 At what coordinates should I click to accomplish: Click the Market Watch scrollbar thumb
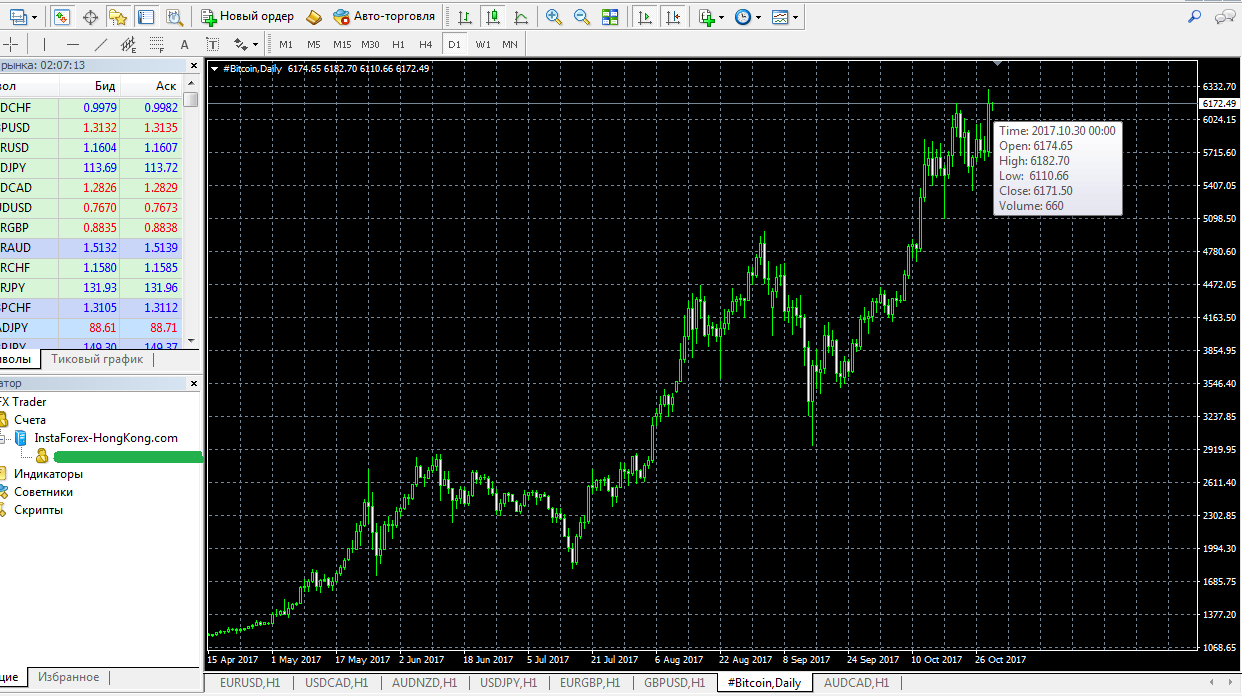click(191, 99)
